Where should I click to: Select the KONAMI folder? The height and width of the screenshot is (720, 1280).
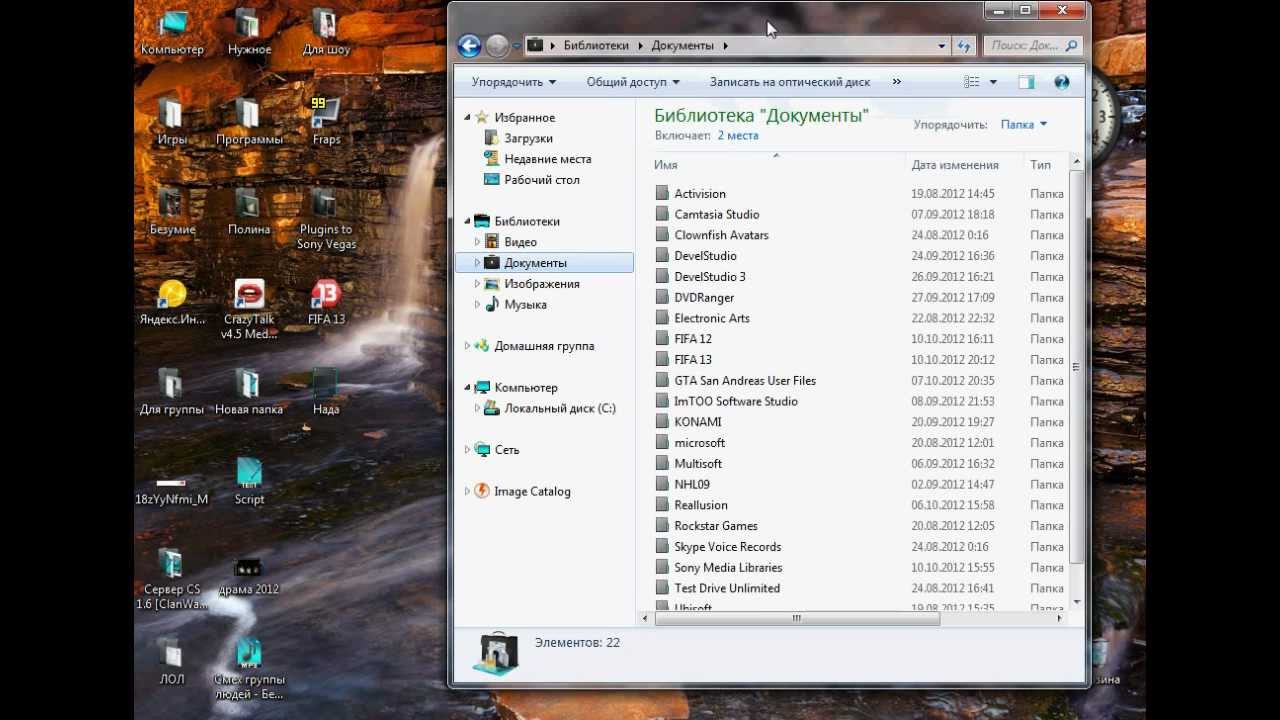point(698,422)
